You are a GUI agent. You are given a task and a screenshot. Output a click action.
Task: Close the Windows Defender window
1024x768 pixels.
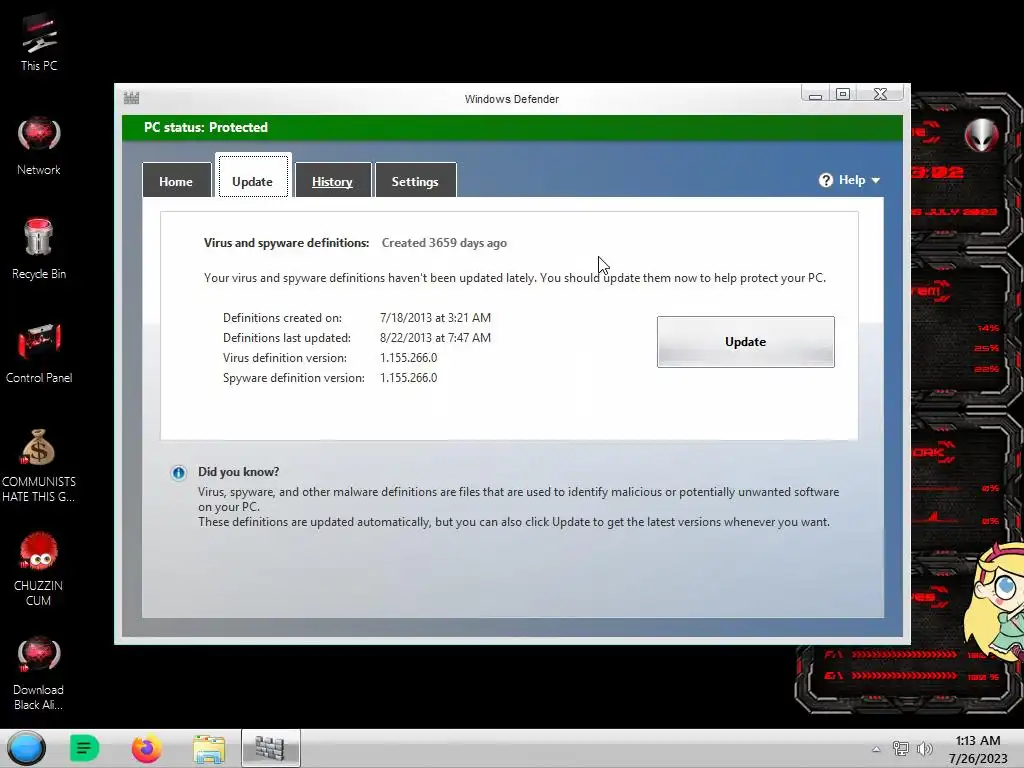coord(880,95)
